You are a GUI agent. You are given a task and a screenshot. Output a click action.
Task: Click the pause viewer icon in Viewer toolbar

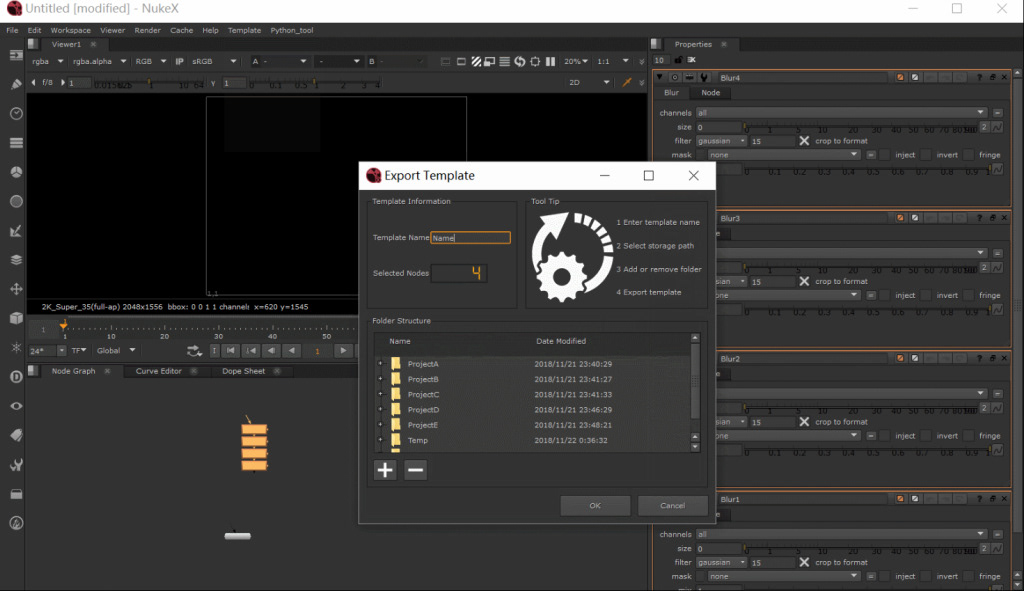pyautogui.click(x=551, y=61)
